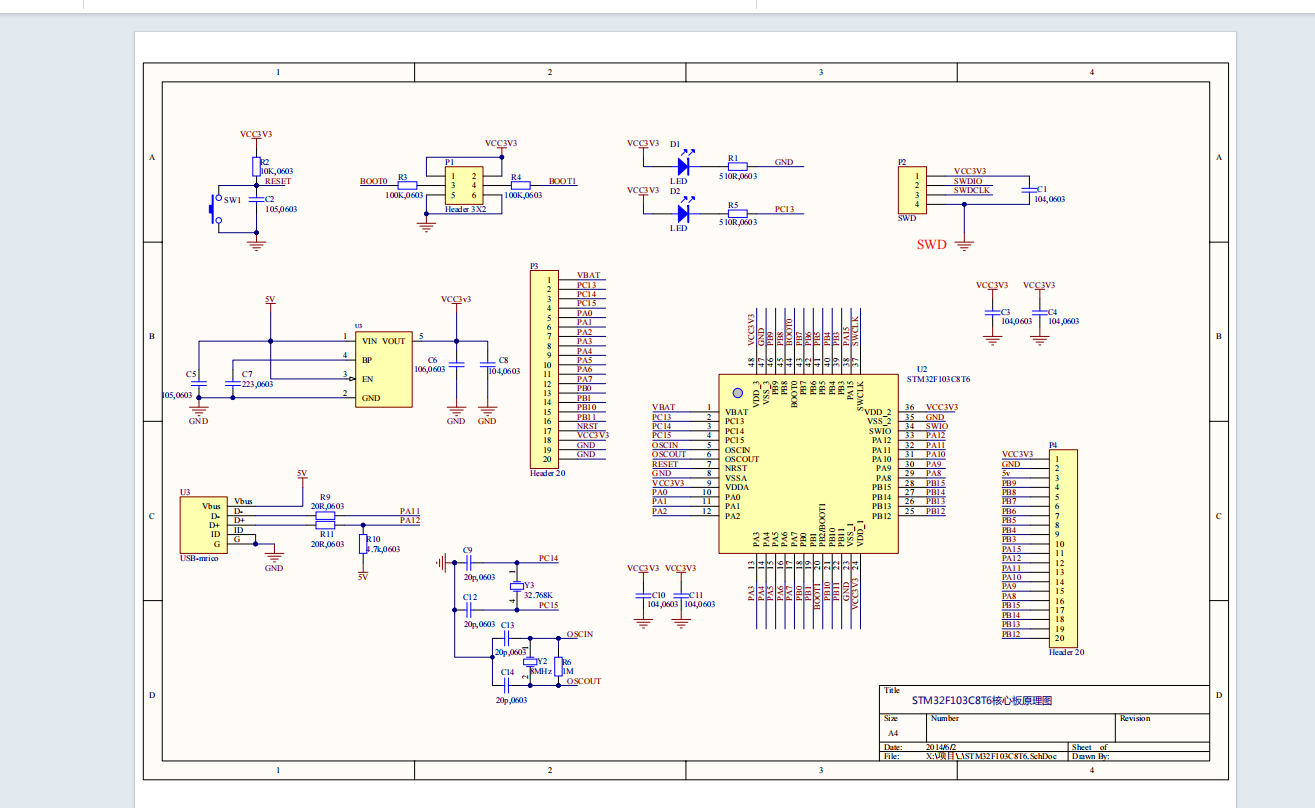This screenshot has height=808, width=1315.
Task: Click the R5 510R resistor after D2
Action: pos(738,213)
